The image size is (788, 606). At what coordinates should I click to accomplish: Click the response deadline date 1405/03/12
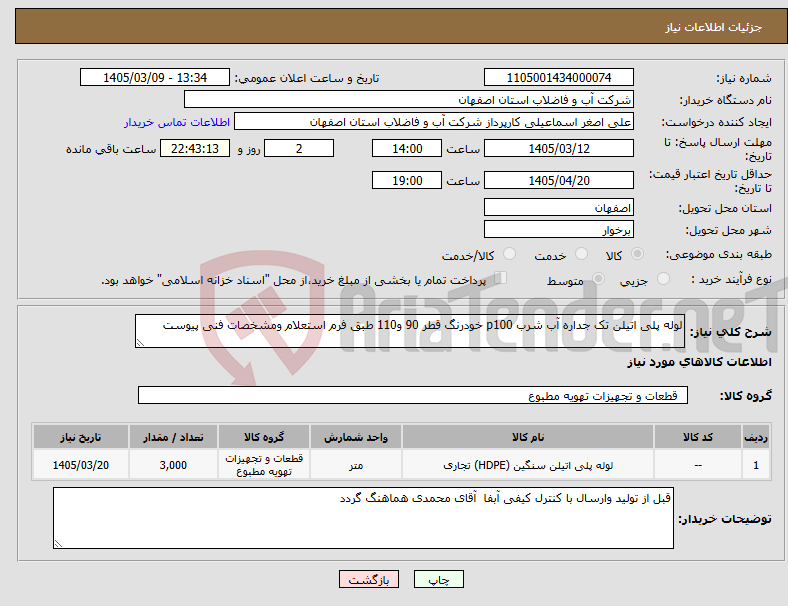point(558,149)
